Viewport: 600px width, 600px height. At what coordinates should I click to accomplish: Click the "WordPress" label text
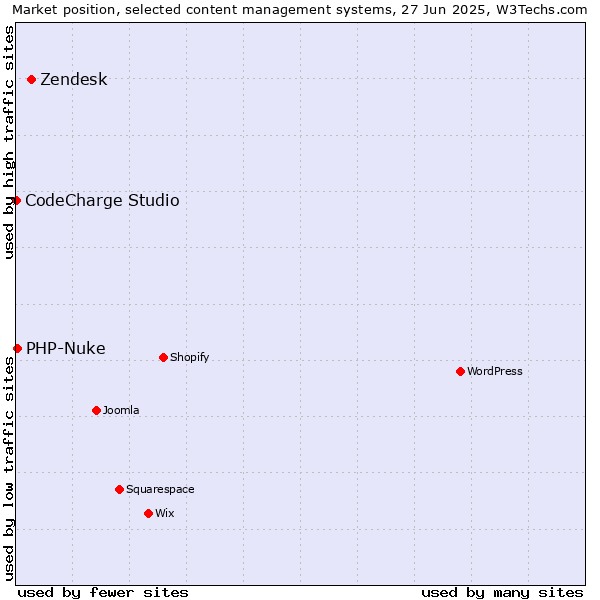pos(495,371)
